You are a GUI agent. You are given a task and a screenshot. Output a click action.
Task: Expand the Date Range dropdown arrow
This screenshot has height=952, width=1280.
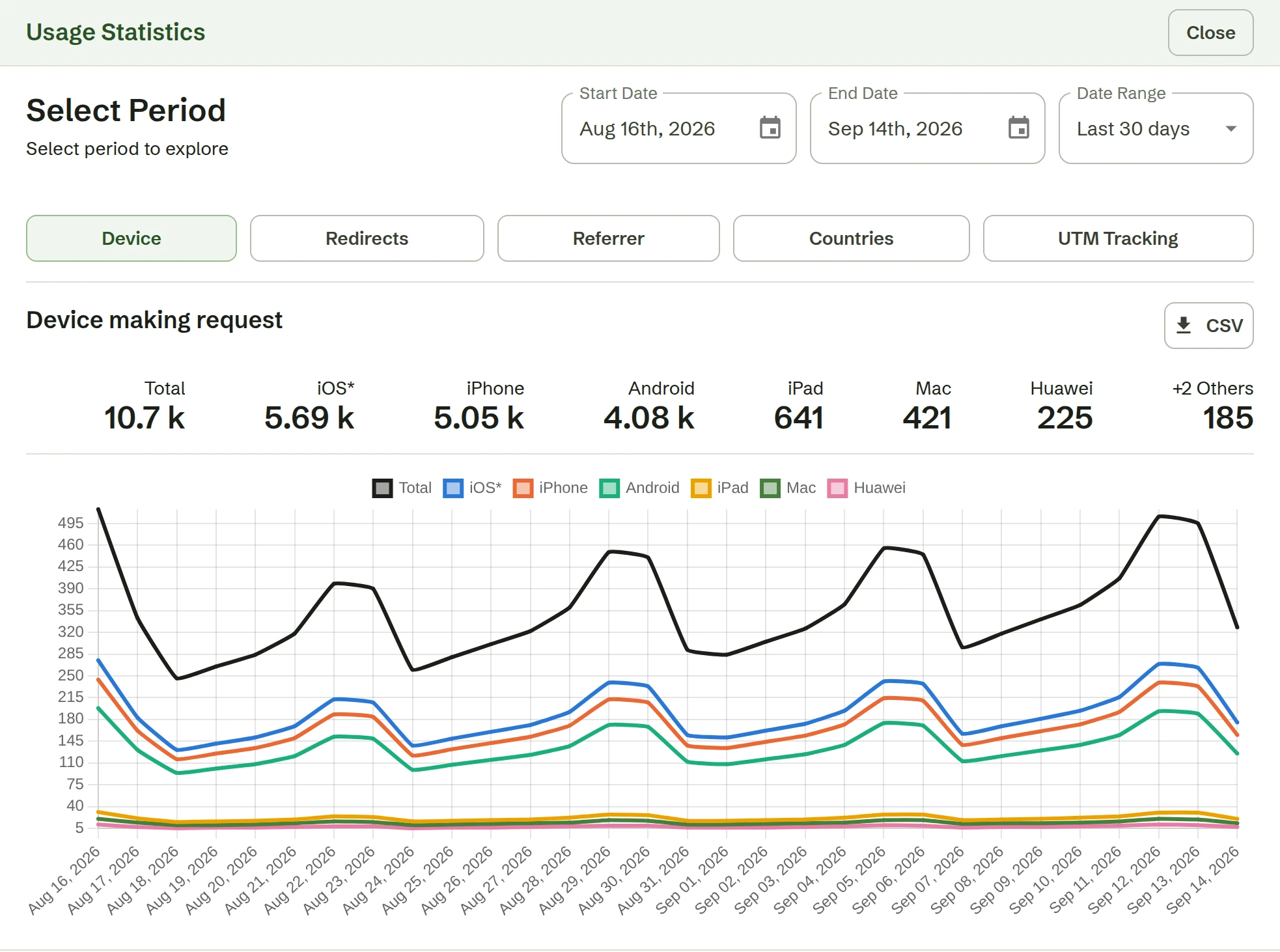coord(1231,128)
